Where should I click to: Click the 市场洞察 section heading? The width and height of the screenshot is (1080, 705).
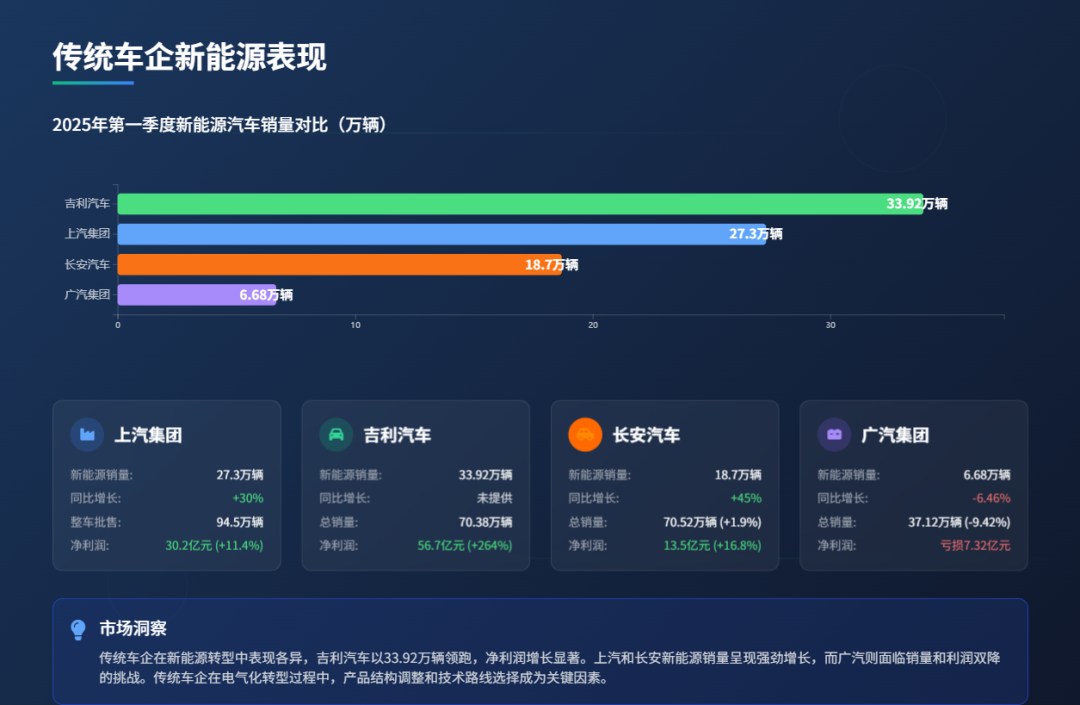point(133,629)
